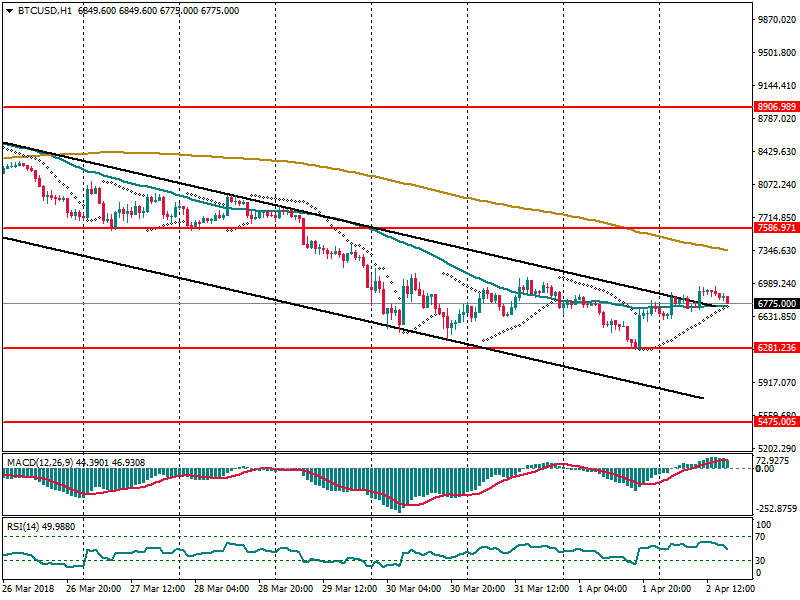Select the 5475.005 red price label
800x600 pixels.
click(x=776, y=422)
